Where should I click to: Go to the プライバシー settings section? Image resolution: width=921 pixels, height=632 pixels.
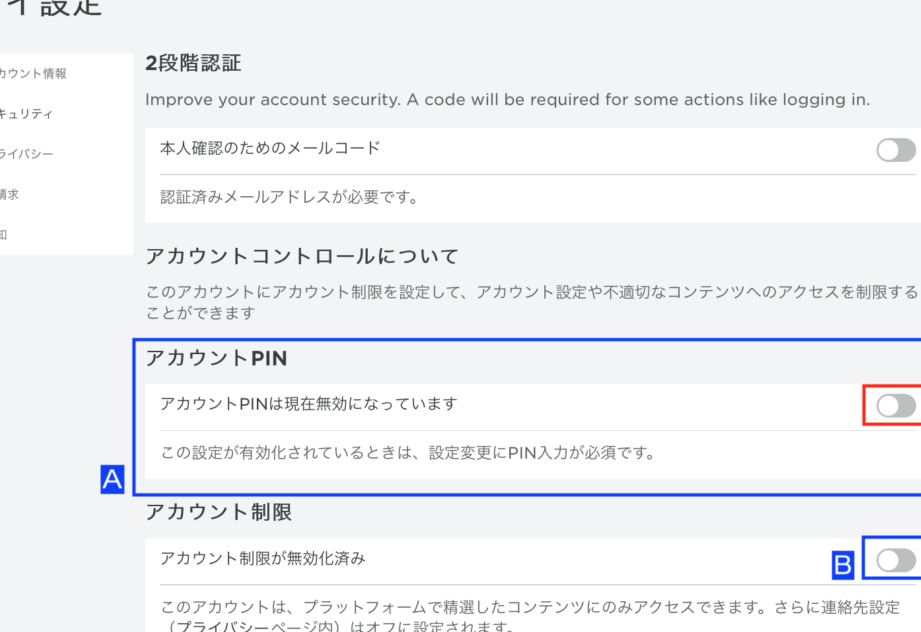[26, 154]
